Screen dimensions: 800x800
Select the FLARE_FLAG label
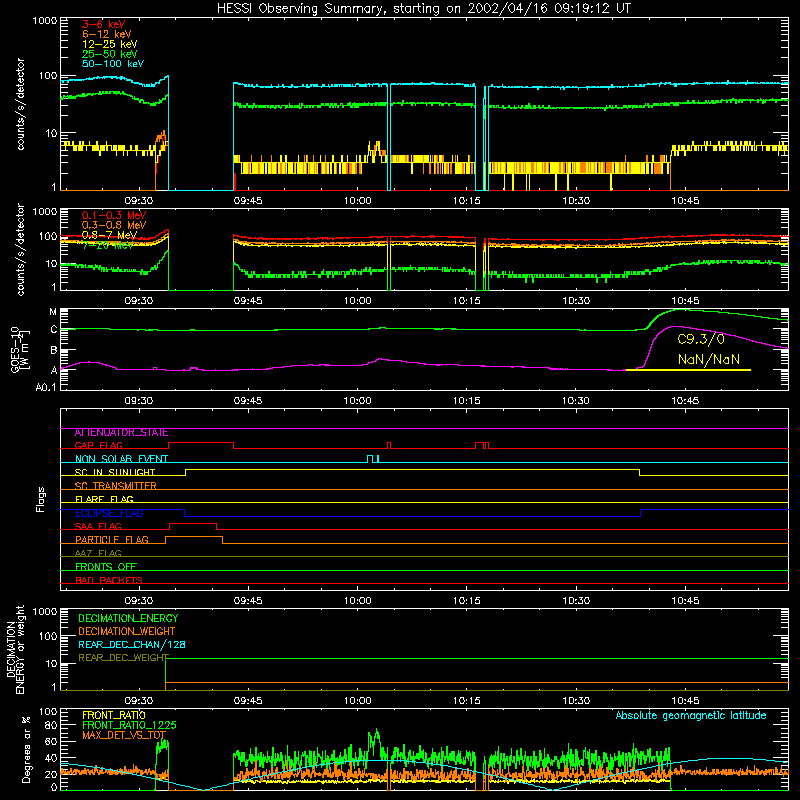104,499
